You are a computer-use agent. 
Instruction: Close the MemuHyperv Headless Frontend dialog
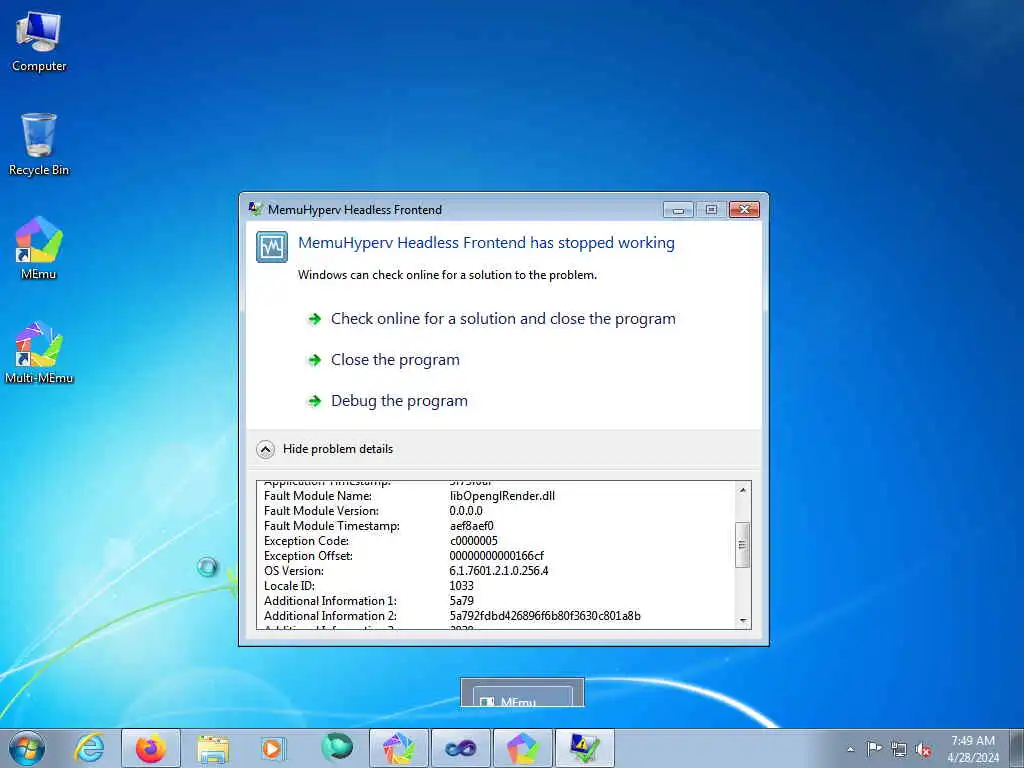(744, 210)
